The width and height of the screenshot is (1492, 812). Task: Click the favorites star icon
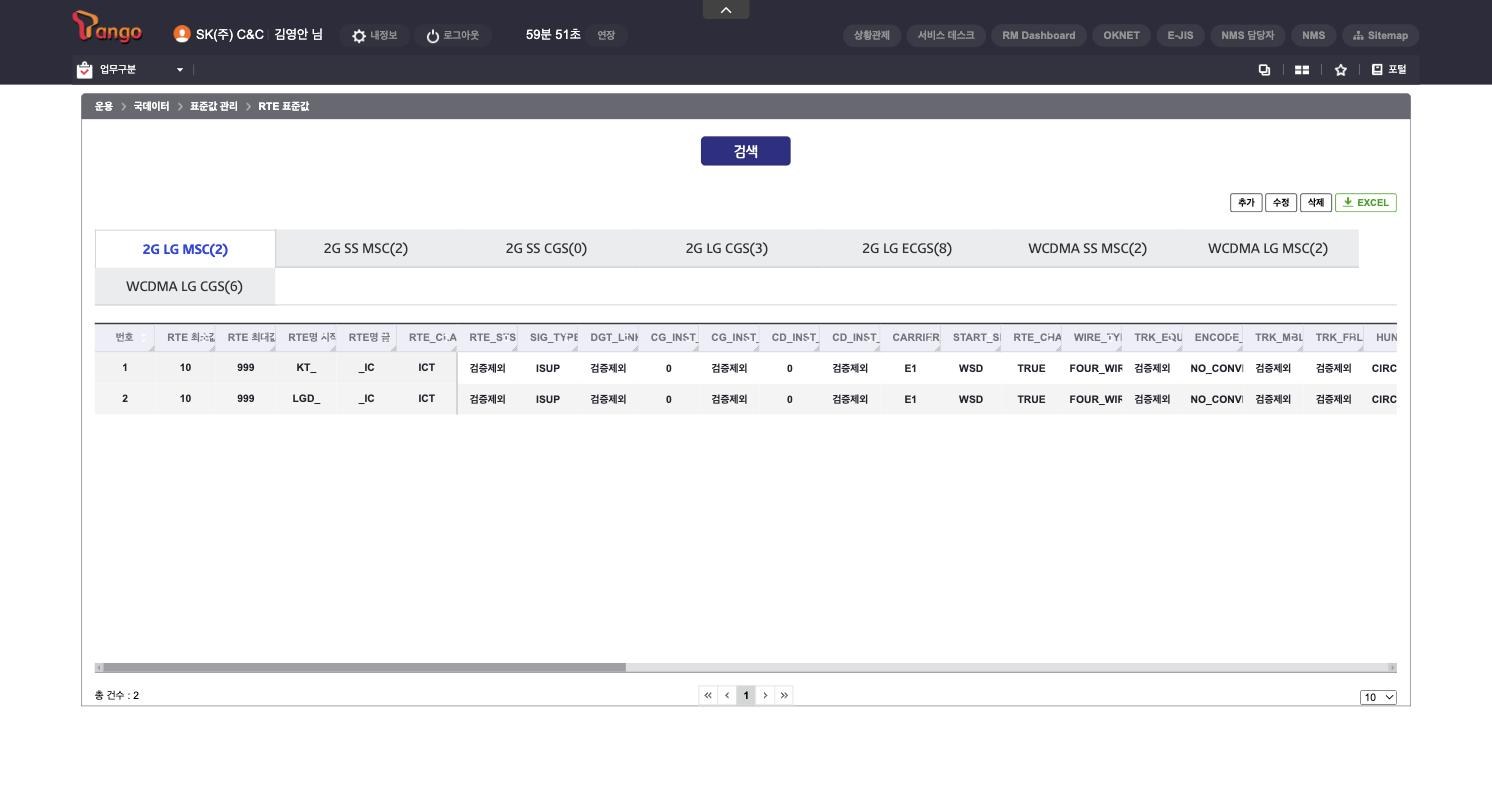point(1341,70)
